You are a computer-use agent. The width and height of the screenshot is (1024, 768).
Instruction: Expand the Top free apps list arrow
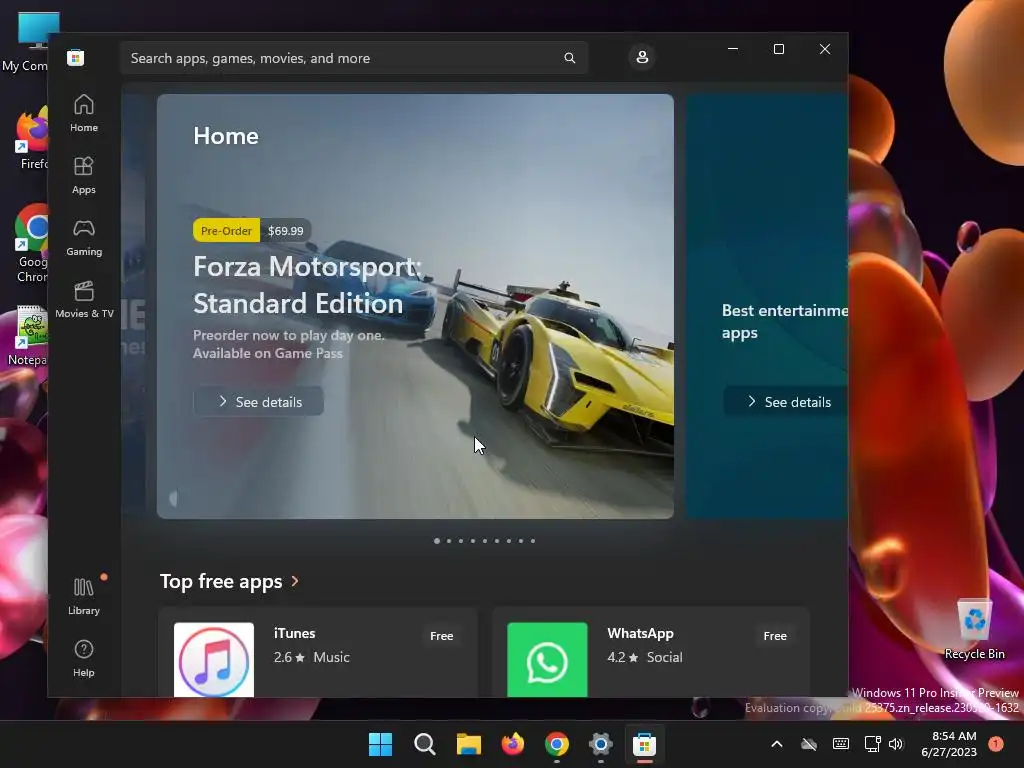click(295, 581)
